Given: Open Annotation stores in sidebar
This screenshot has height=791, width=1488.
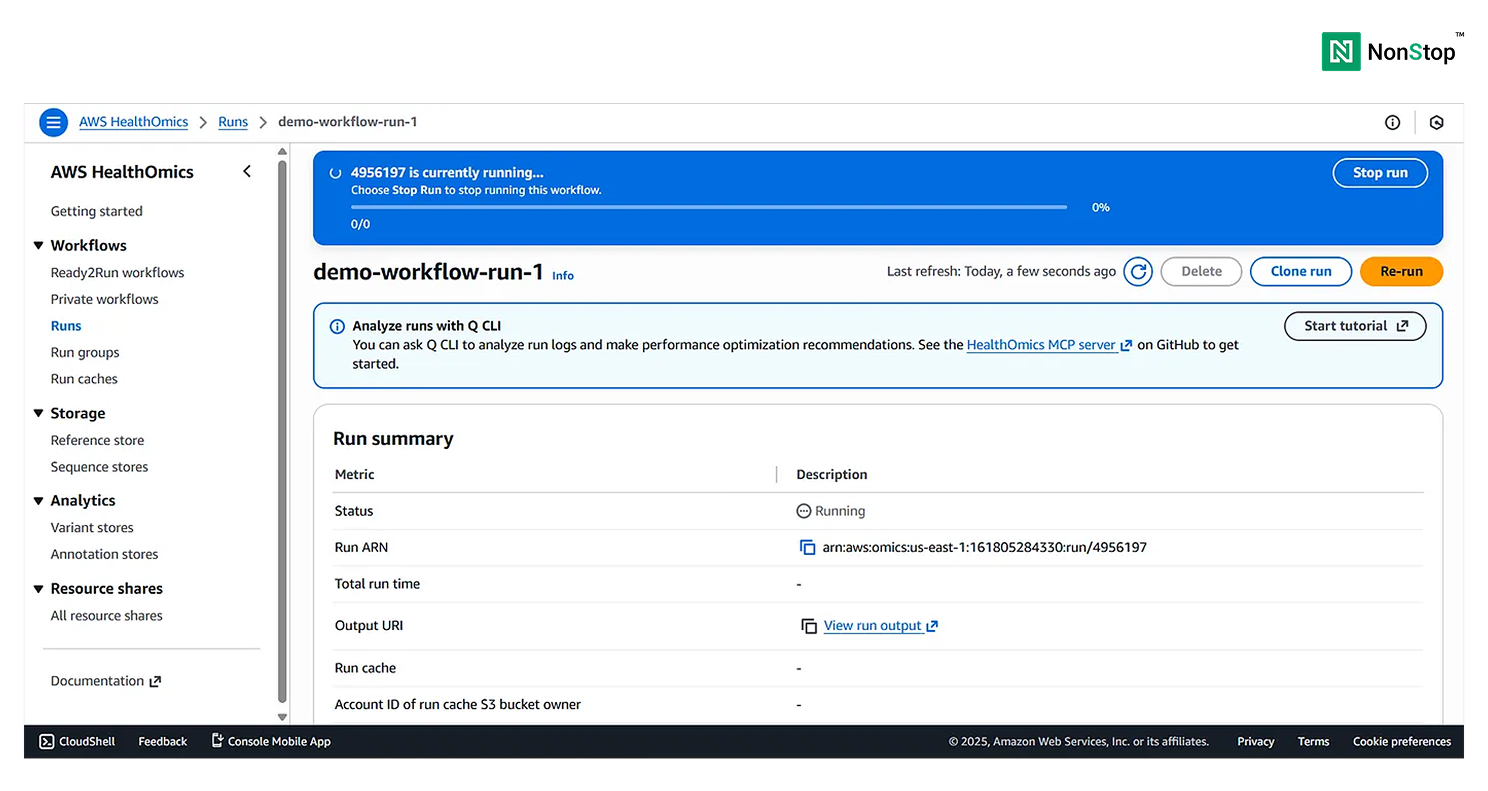Looking at the screenshot, I should tap(105, 554).
